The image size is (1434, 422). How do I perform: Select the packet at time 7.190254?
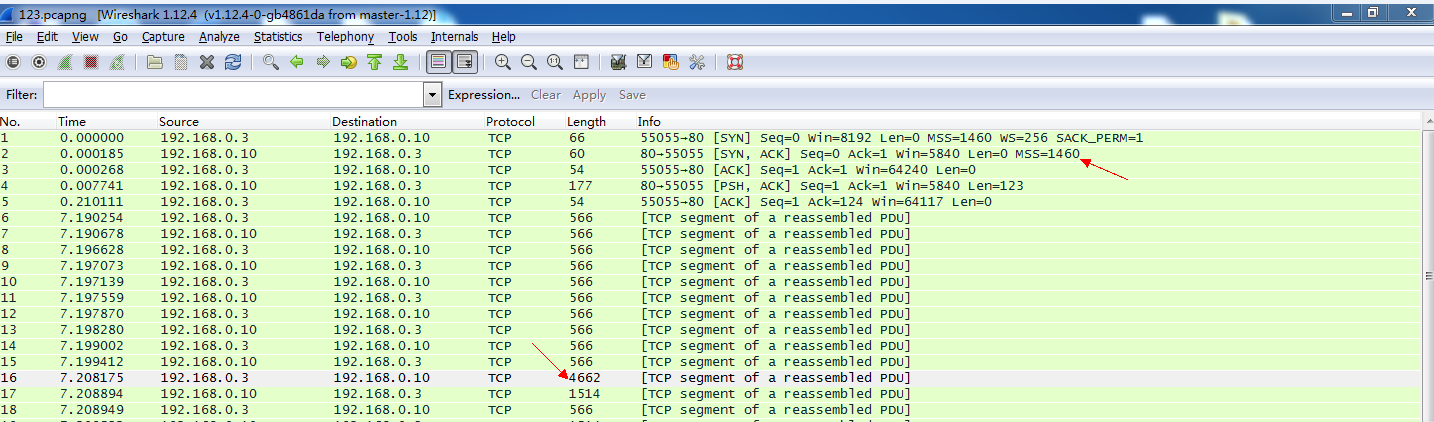click(710, 218)
